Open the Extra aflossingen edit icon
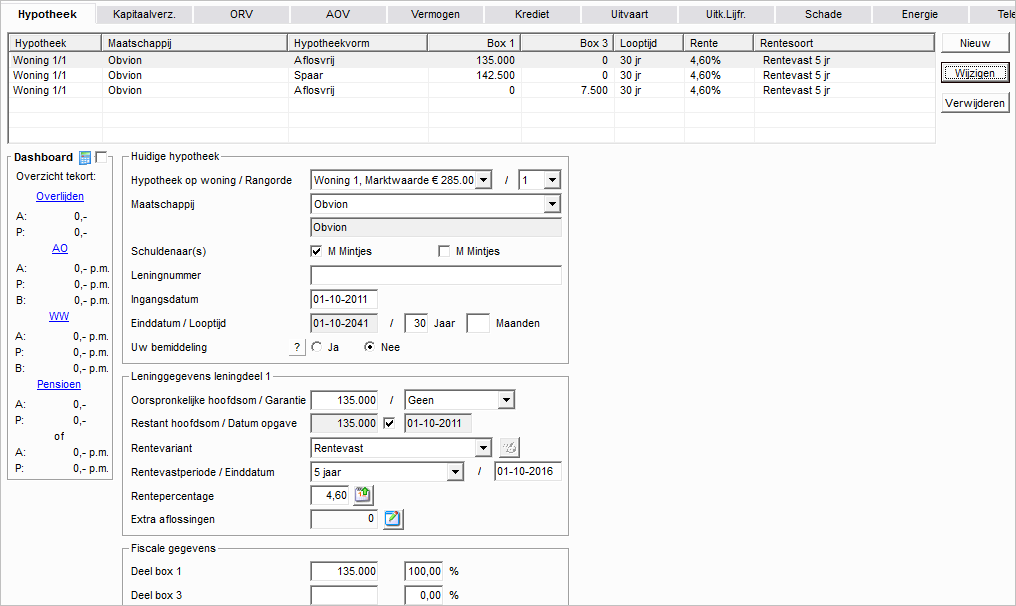 coord(393,519)
